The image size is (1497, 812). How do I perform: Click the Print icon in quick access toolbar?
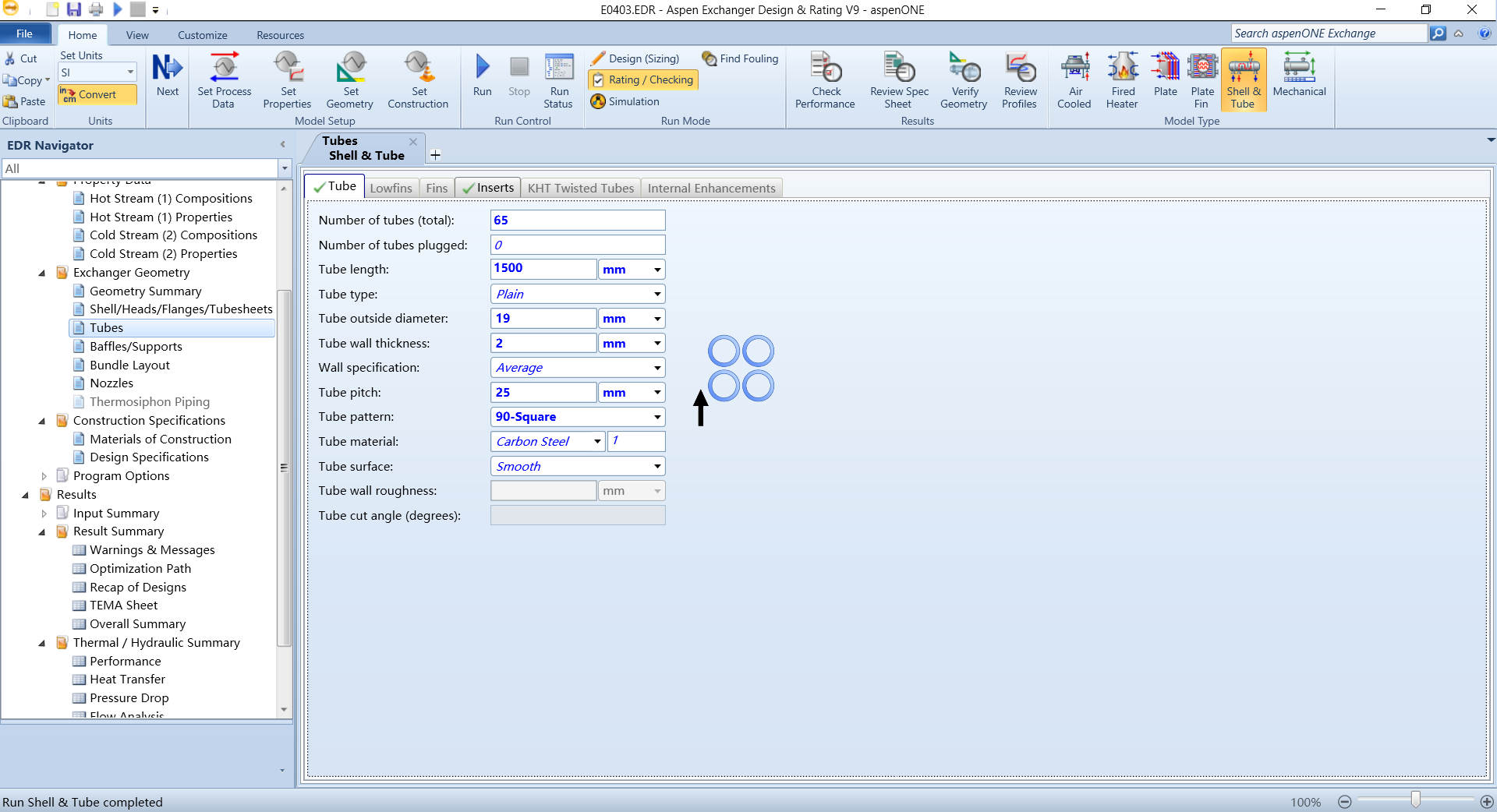click(x=96, y=9)
